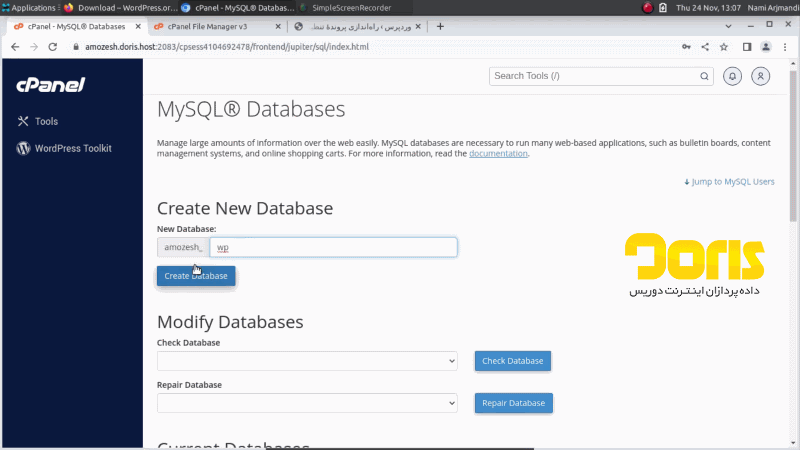Click the search magnifier icon
The width and height of the screenshot is (800, 450).
point(704,76)
